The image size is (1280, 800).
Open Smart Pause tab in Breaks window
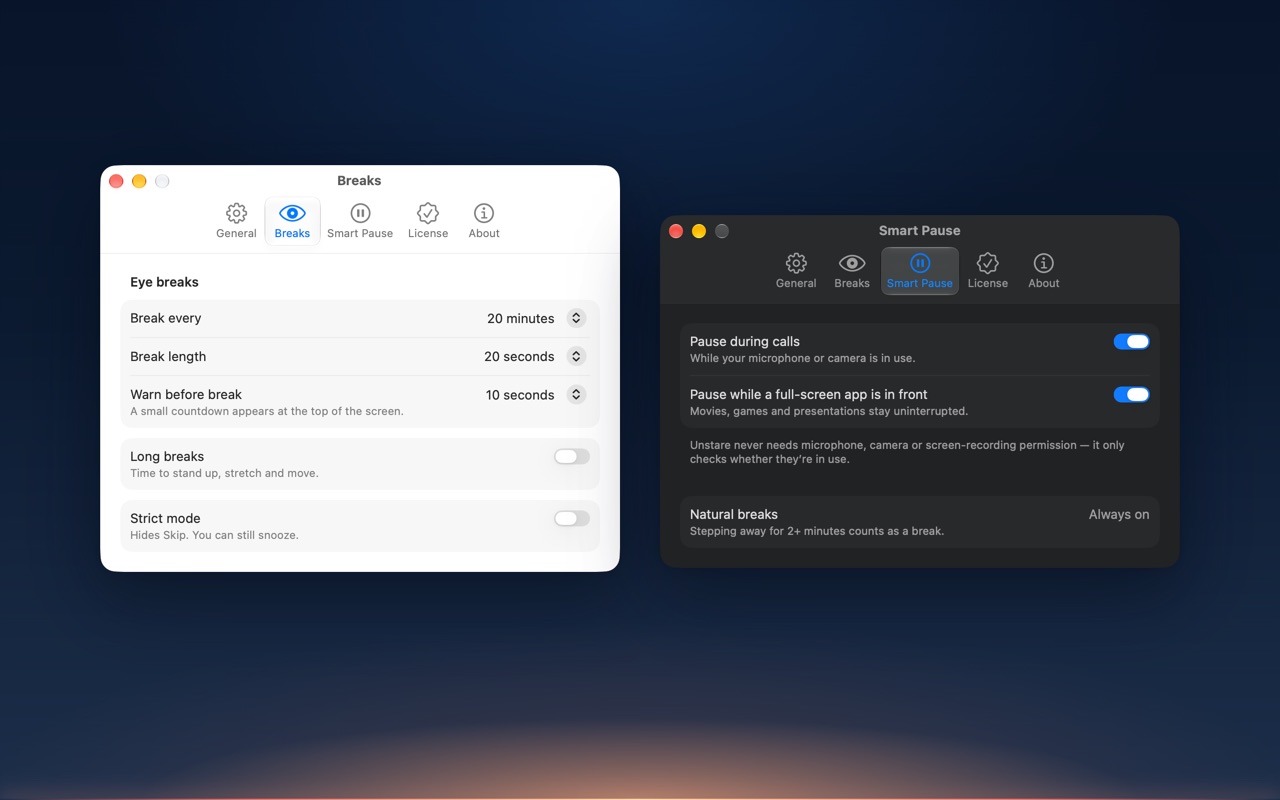click(x=360, y=221)
